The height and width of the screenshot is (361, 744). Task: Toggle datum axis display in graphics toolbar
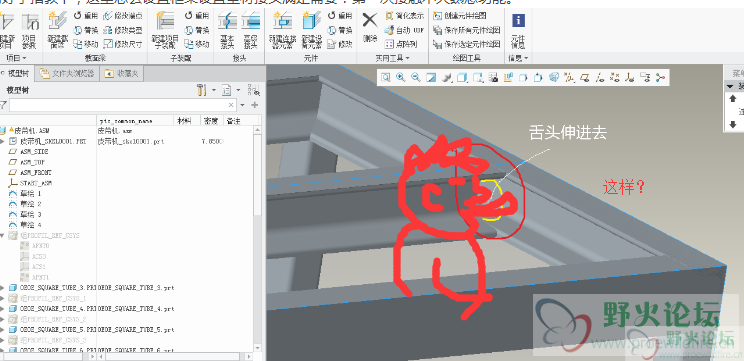click(x=600, y=77)
